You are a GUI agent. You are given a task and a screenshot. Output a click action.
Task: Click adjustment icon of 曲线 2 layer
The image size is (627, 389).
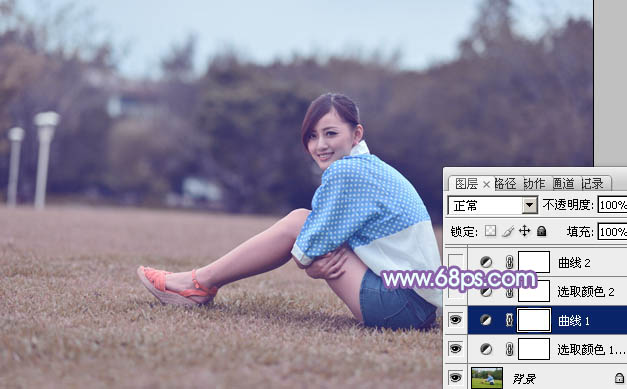[486, 262]
